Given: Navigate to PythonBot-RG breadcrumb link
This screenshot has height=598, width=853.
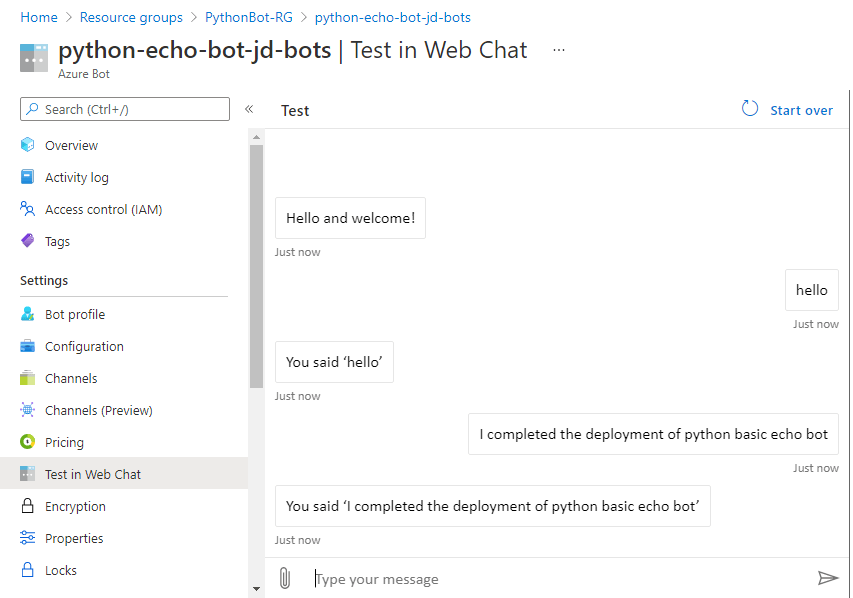Looking at the screenshot, I should [x=248, y=17].
